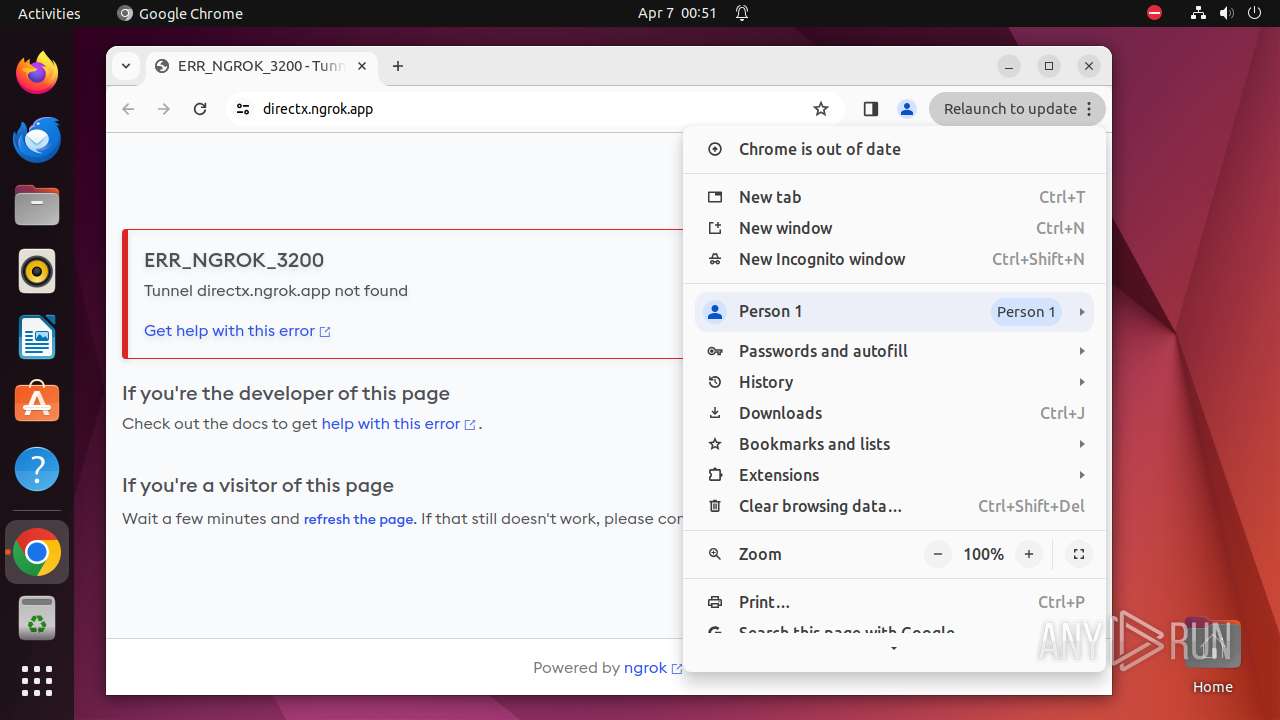Expand the Person 1 profile submenu
The image size is (1280, 720).
pos(894,312)
